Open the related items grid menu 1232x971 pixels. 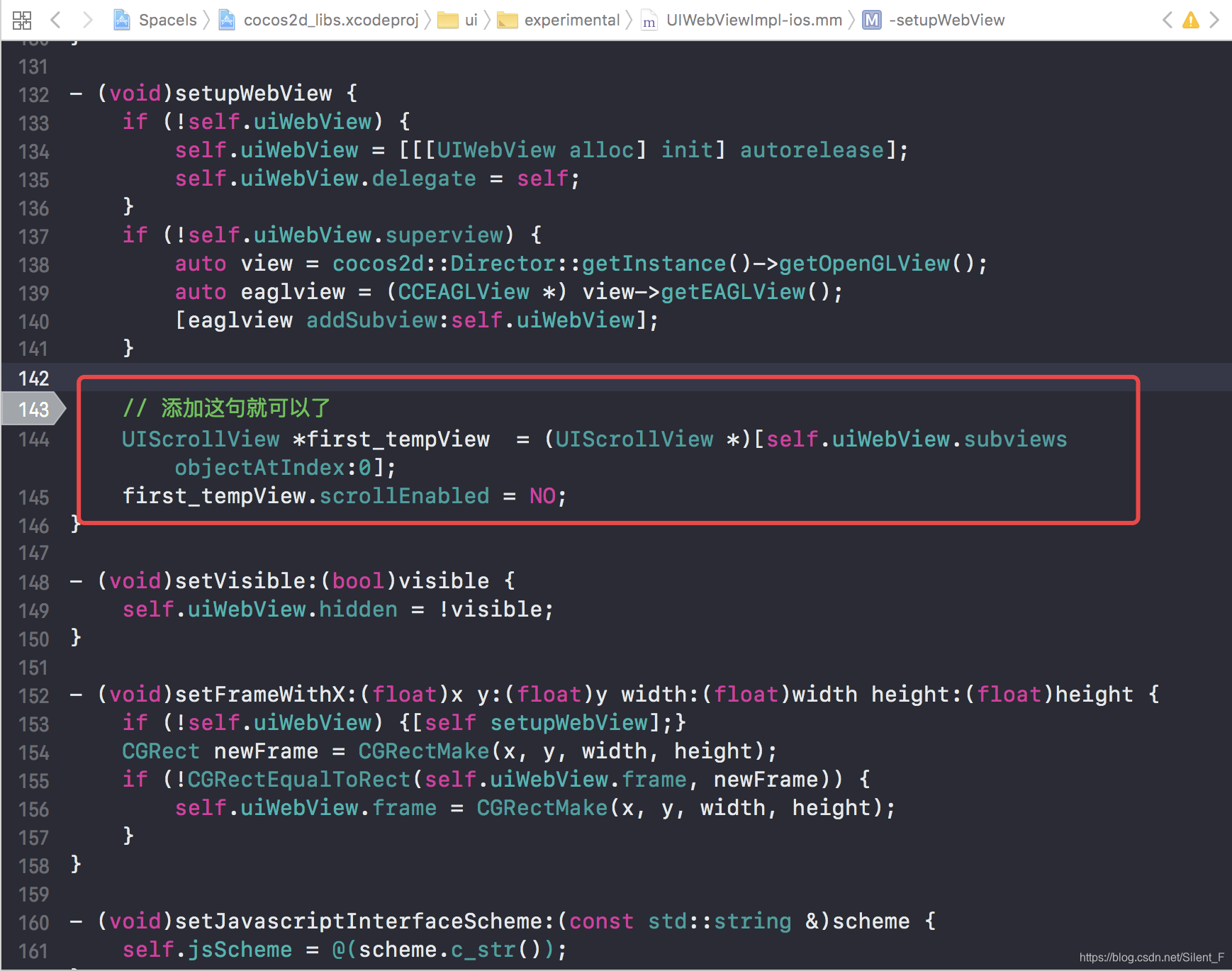(x=22, y=20)
